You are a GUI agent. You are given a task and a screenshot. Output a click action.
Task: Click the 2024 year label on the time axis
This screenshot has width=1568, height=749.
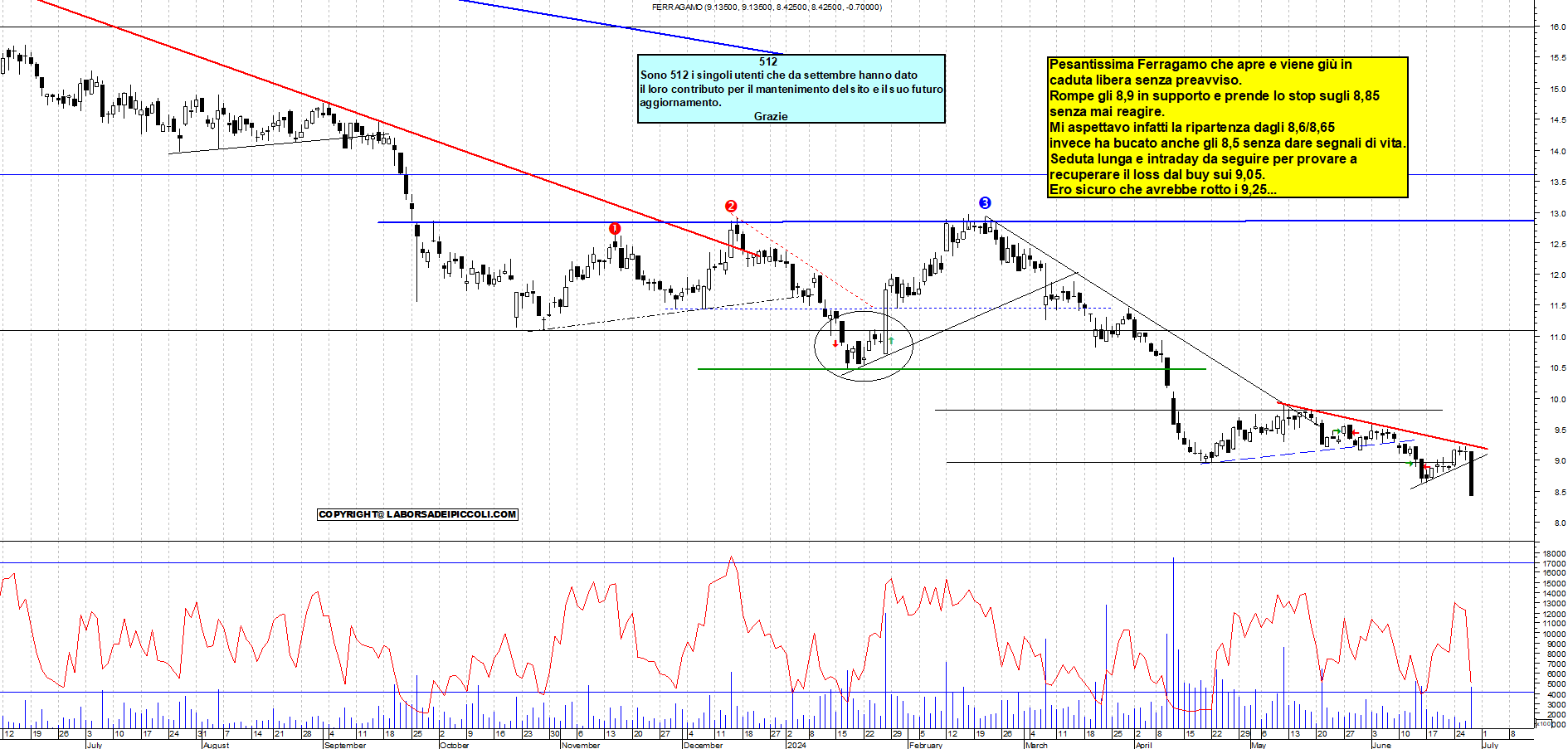pos(796,745)
